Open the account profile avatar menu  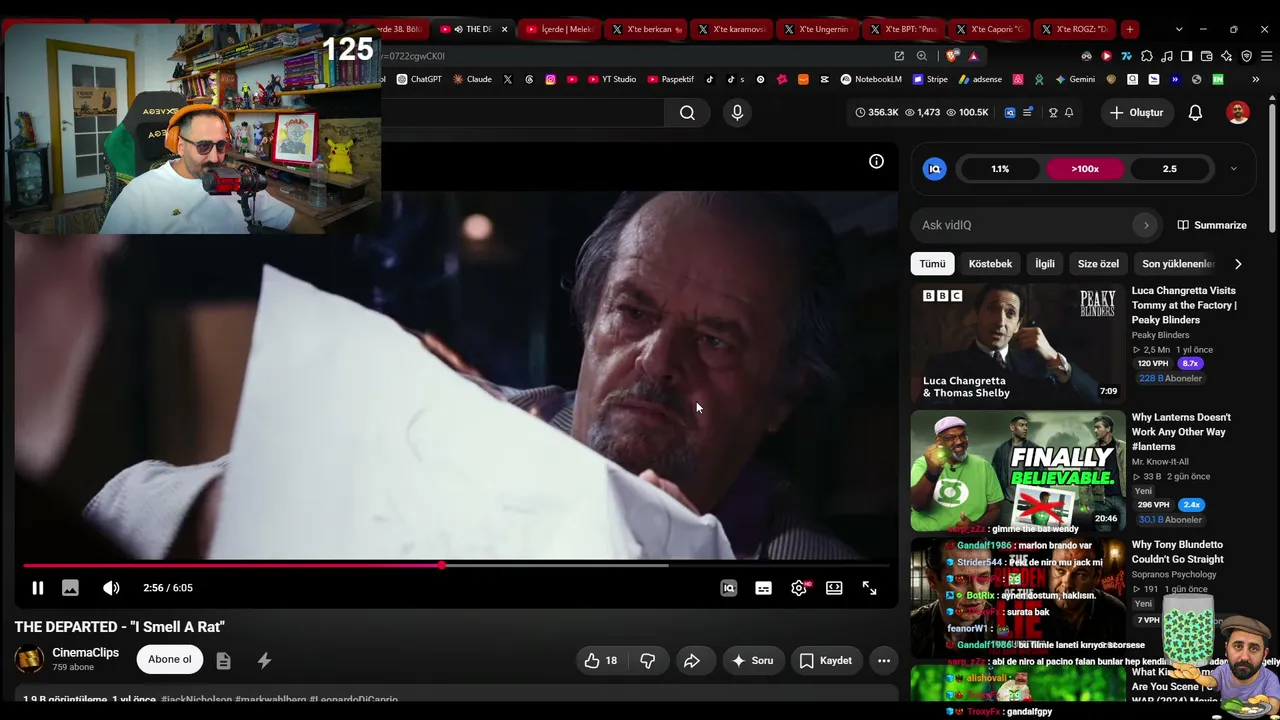pyautogui.click(x=1238, y=113)
